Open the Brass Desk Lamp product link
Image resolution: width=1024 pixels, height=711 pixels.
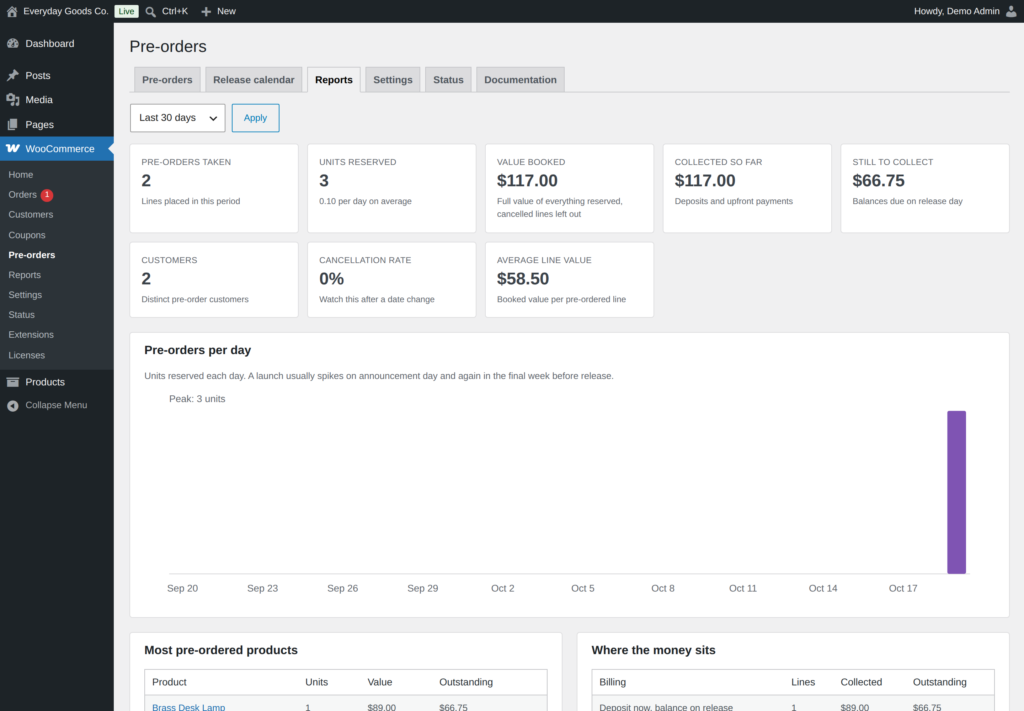189,707
